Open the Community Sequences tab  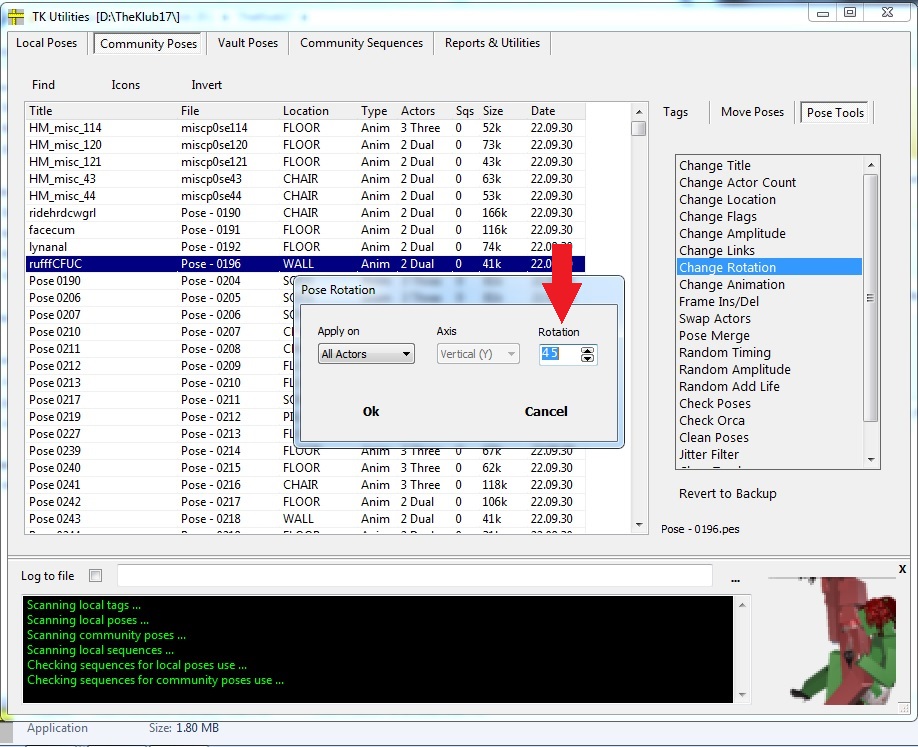coord(361,43)
